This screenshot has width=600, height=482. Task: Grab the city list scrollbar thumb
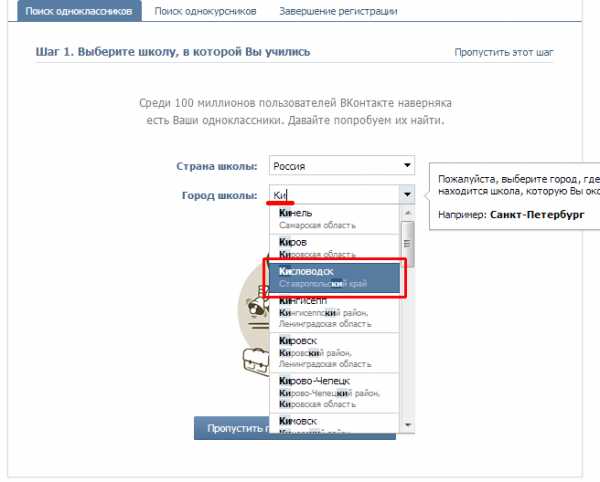408,244
